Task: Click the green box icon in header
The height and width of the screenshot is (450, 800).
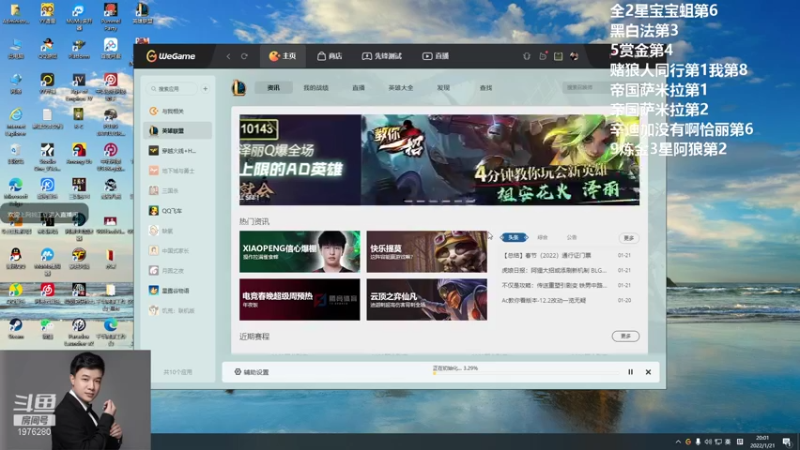Action: 559,56
